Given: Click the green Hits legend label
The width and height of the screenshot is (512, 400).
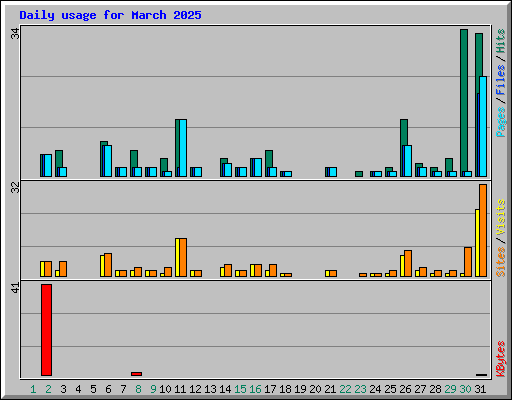Looking at the screenshot, I should (500, 41).
